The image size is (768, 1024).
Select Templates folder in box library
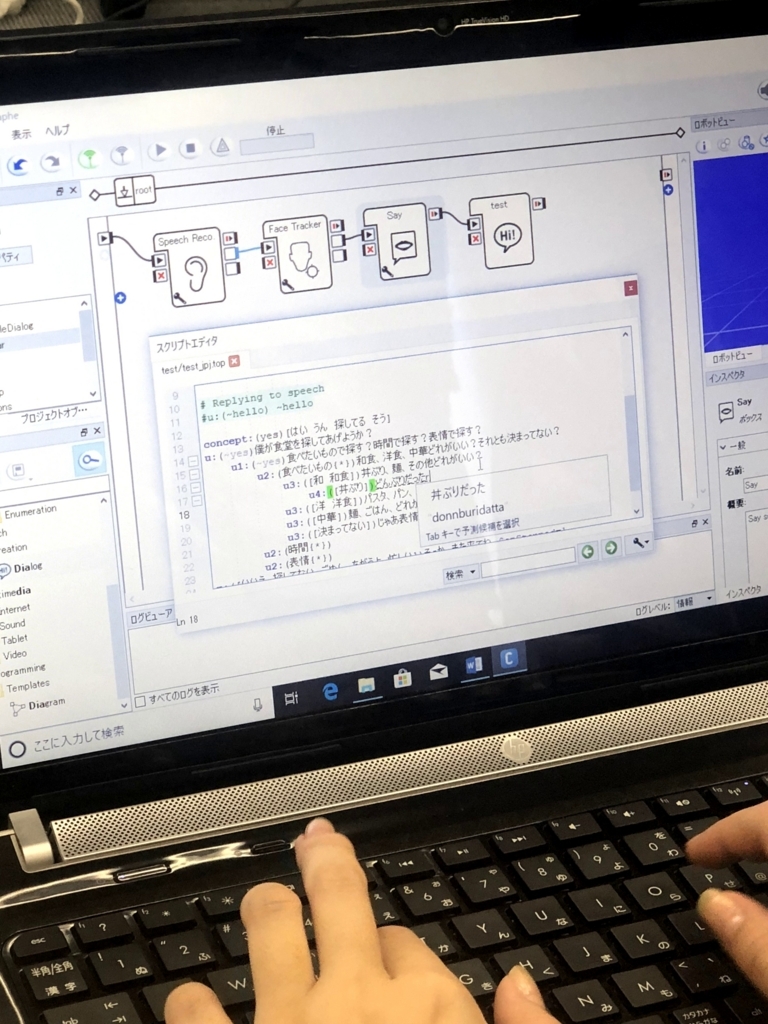coord(28,686)
